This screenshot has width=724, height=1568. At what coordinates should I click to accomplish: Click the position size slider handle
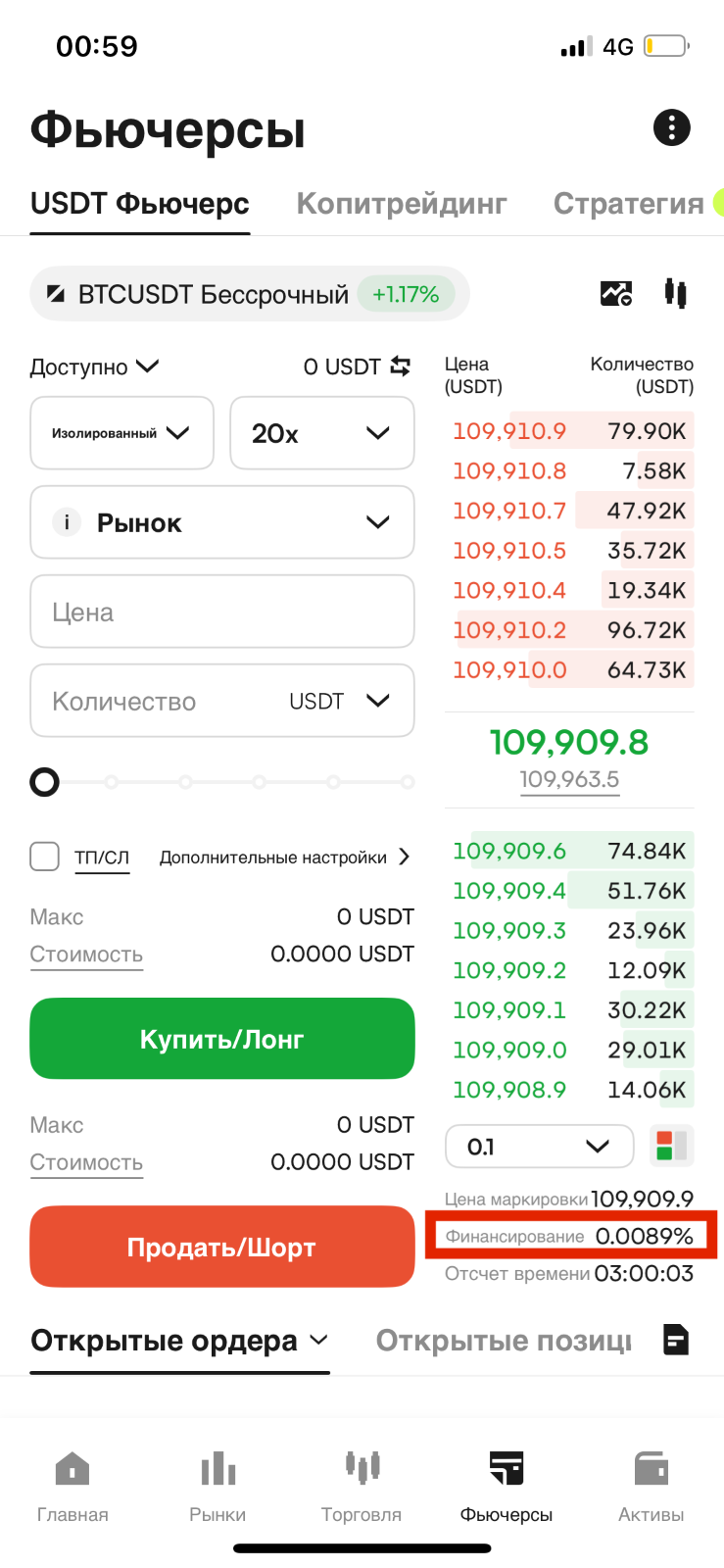45,782
